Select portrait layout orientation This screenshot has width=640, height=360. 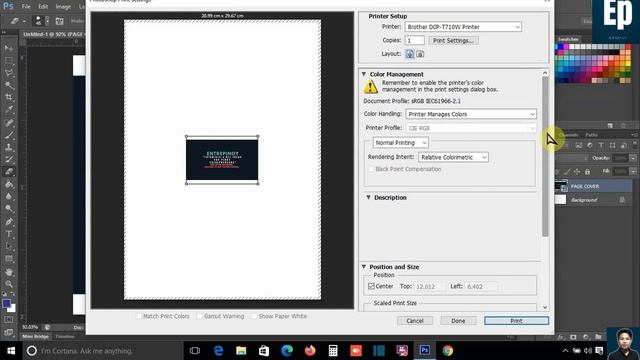[x=409, y=54]
